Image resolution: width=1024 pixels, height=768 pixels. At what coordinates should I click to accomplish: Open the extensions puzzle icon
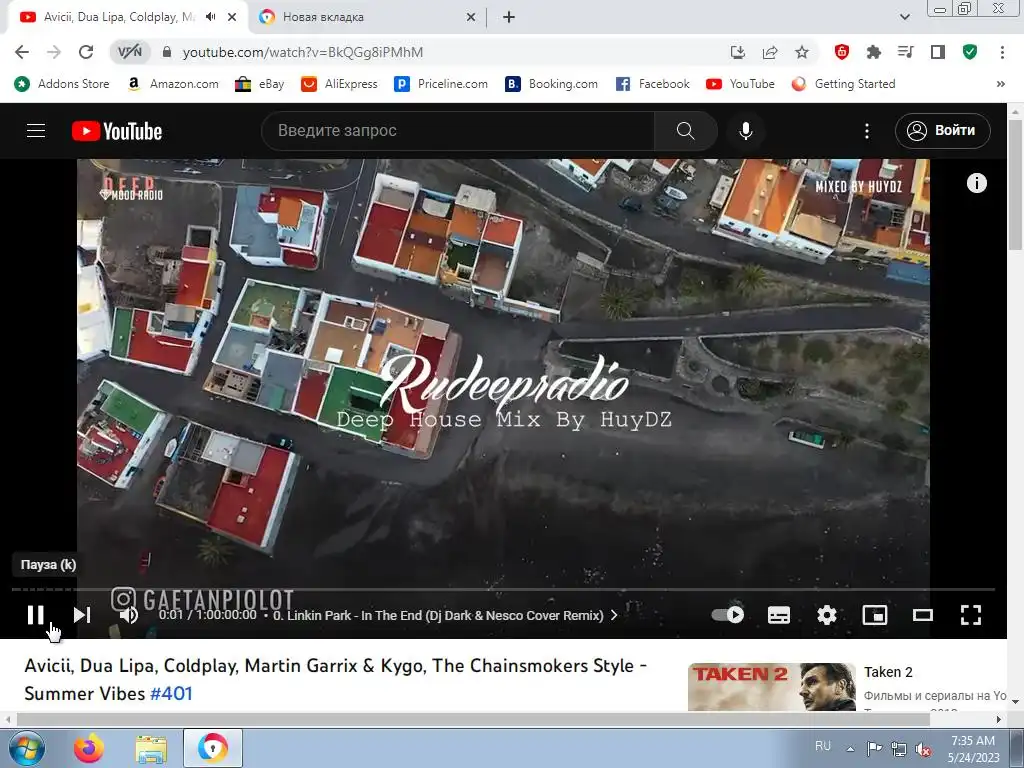point(874,52)
